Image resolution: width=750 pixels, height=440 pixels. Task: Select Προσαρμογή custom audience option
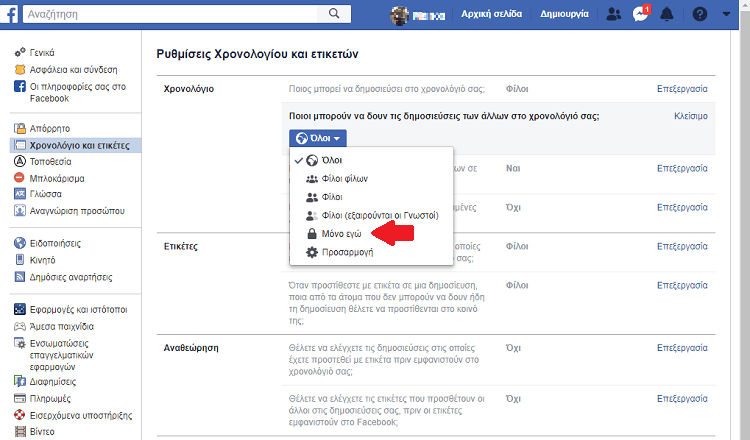[x=371, y=252]
